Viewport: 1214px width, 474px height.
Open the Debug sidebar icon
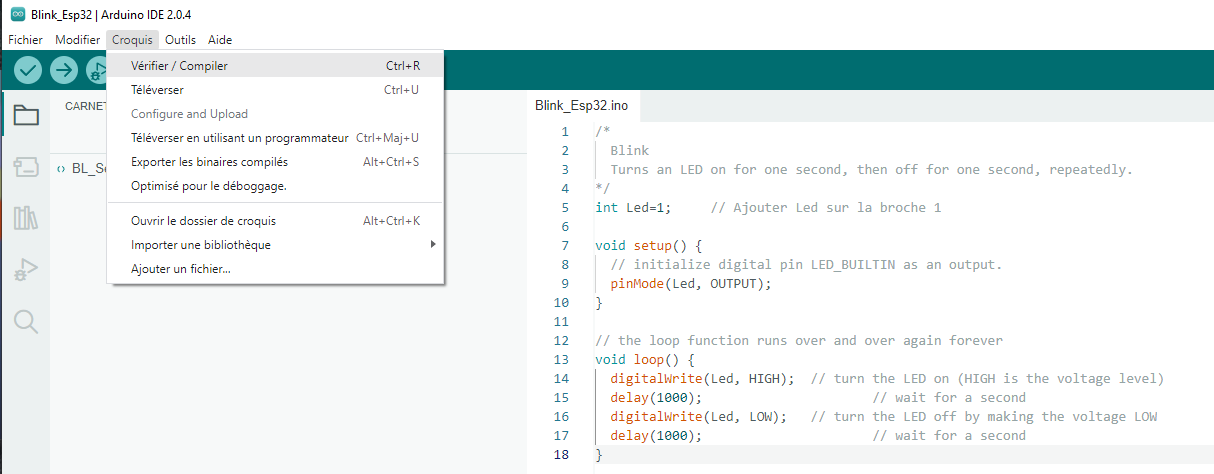pos(26,269)
